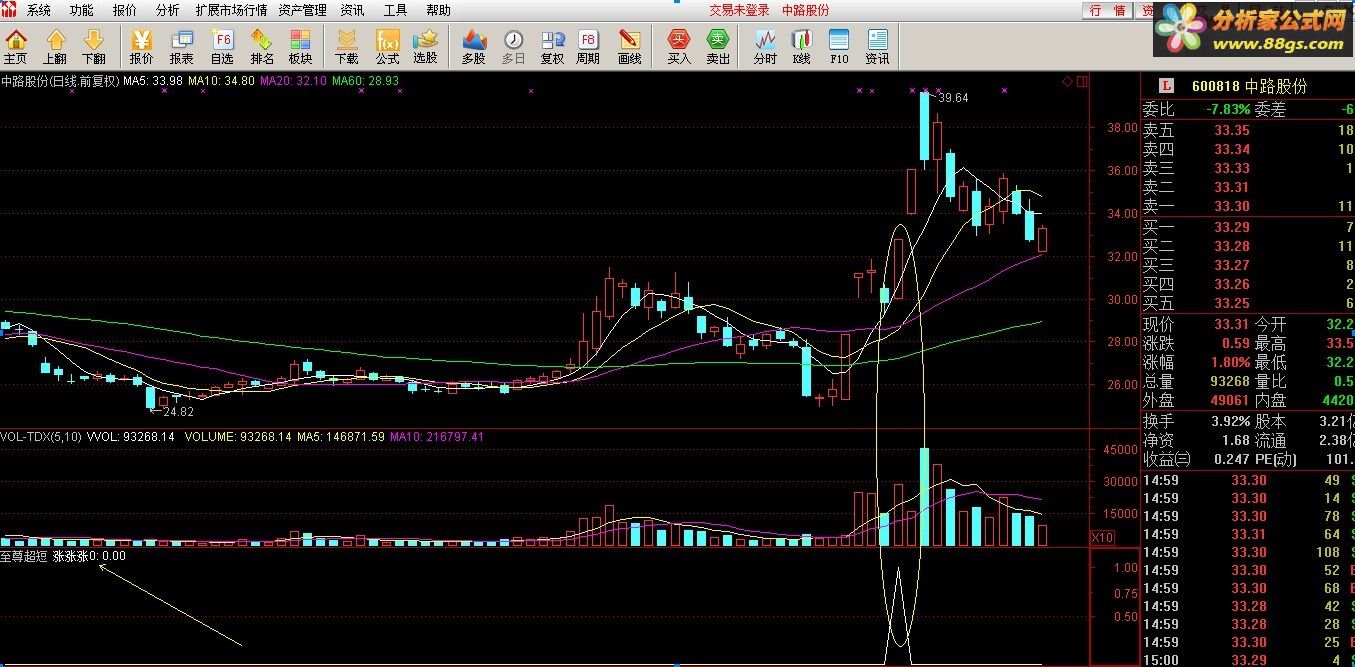The width and height of the screenshot is (1355, 667).
Task: Click 卖一 price 33.30
Action: coord(1231,206)
